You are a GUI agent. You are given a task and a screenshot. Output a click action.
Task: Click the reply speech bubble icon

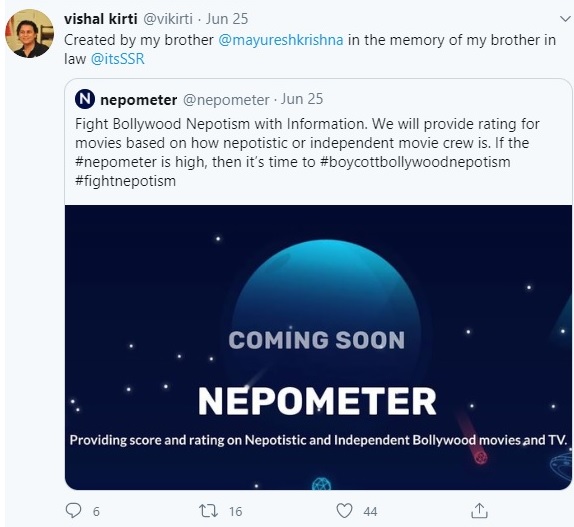click(73, 510)
